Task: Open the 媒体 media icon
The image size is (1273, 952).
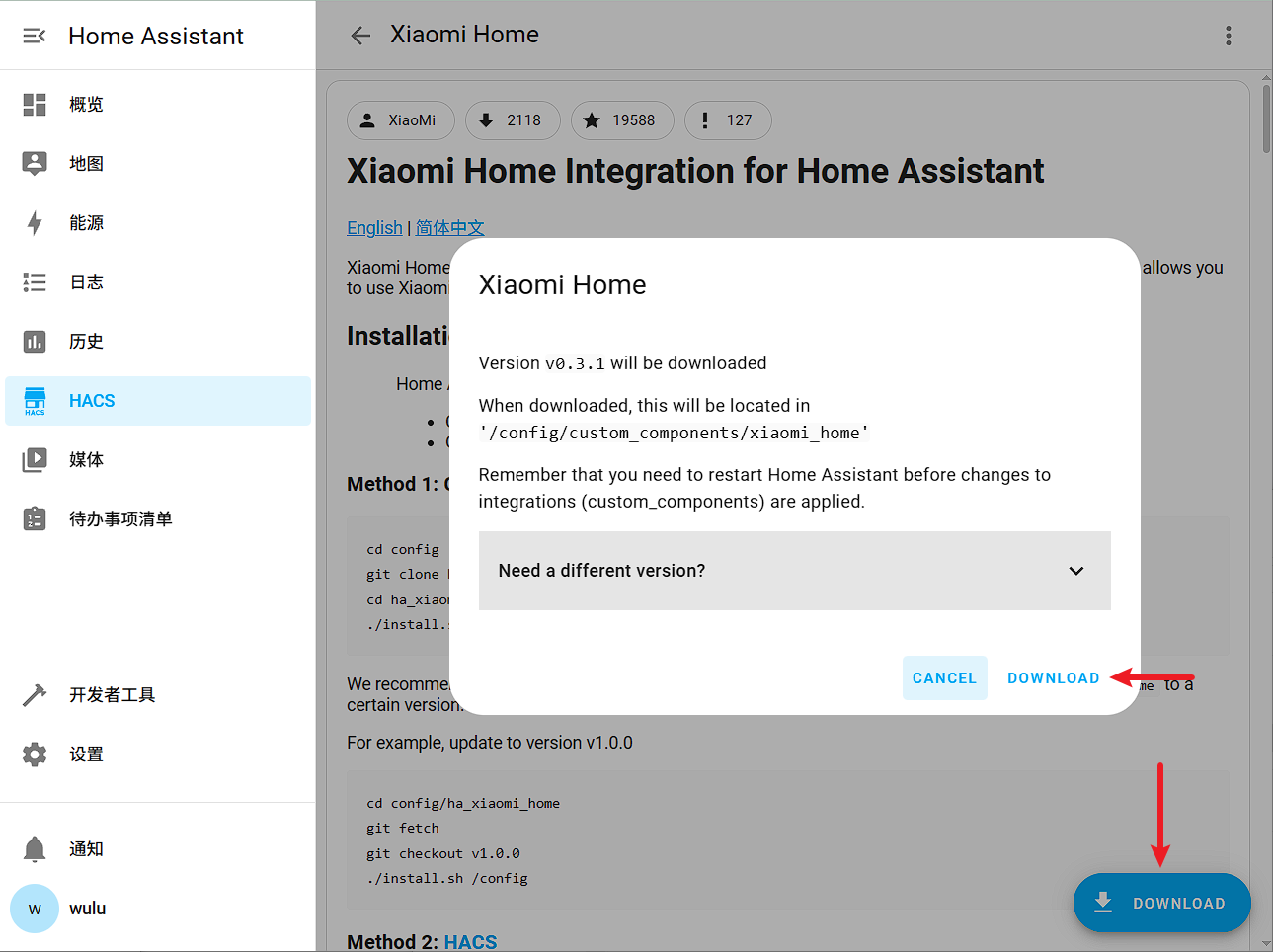Action: pos(35,459)
